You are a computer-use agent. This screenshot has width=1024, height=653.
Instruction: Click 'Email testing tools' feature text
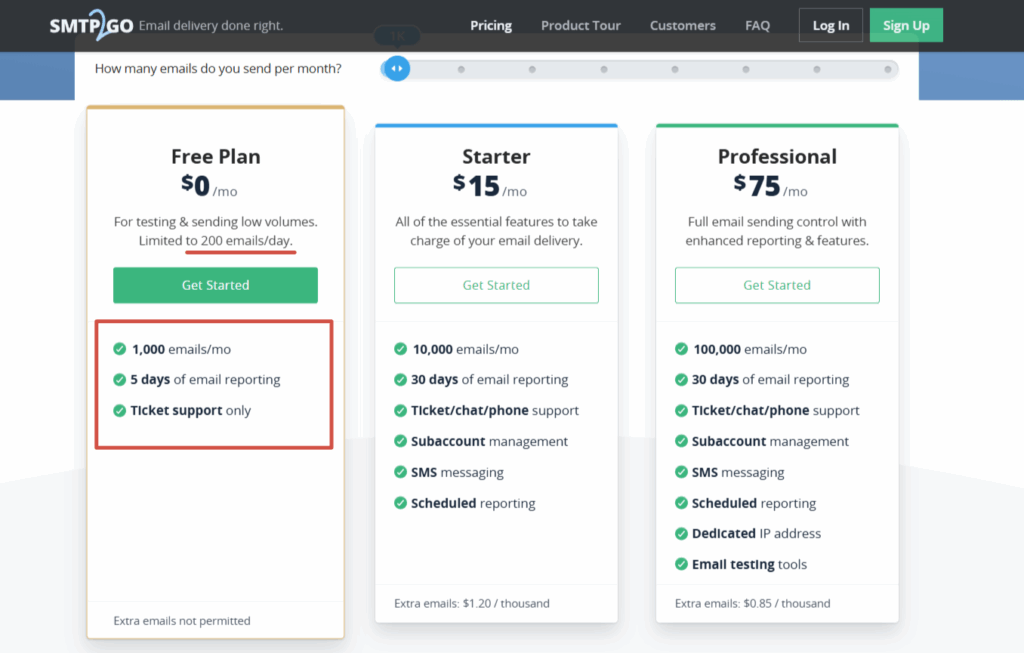click(x=749, y=564)
